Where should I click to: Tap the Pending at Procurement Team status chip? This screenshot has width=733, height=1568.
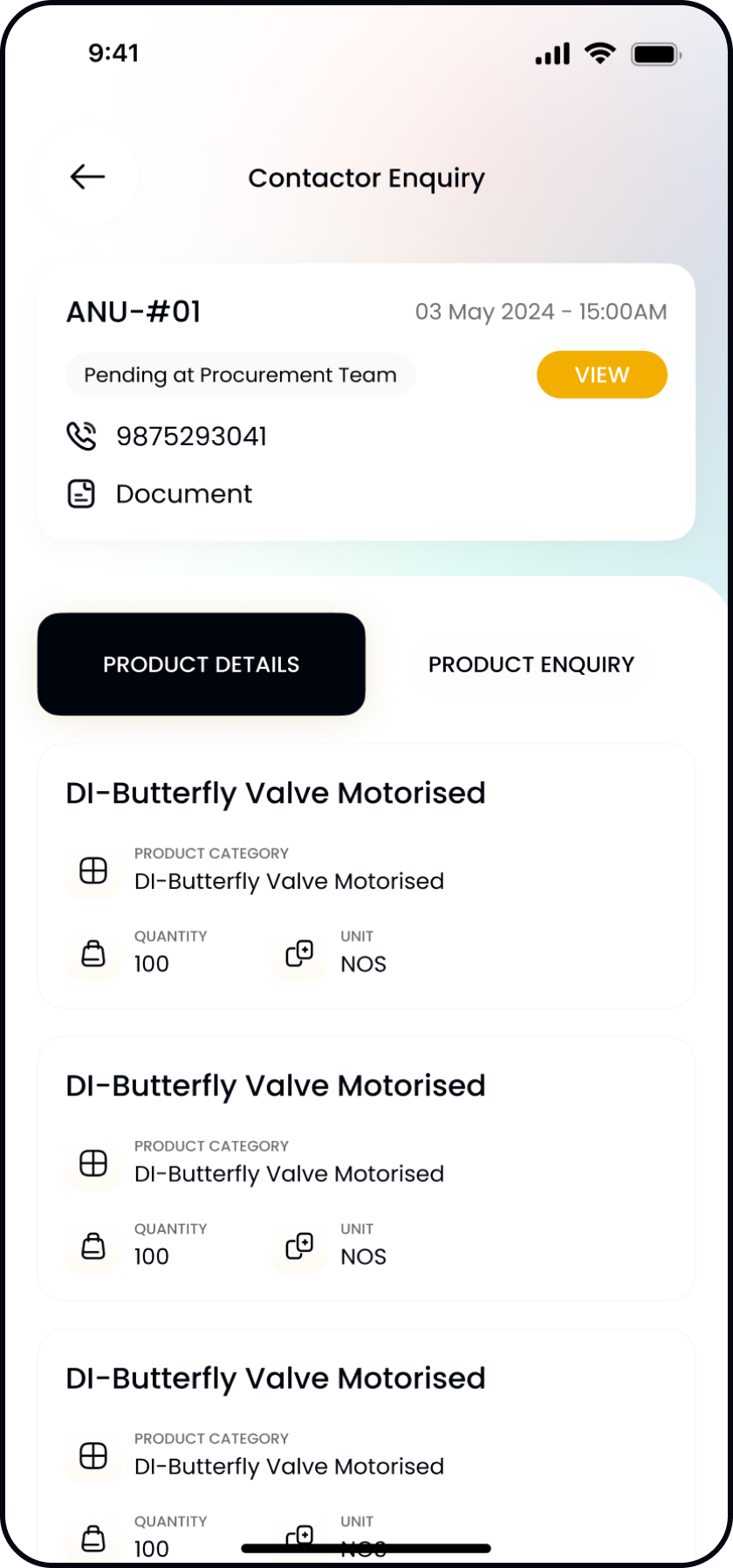click(240, 375)
